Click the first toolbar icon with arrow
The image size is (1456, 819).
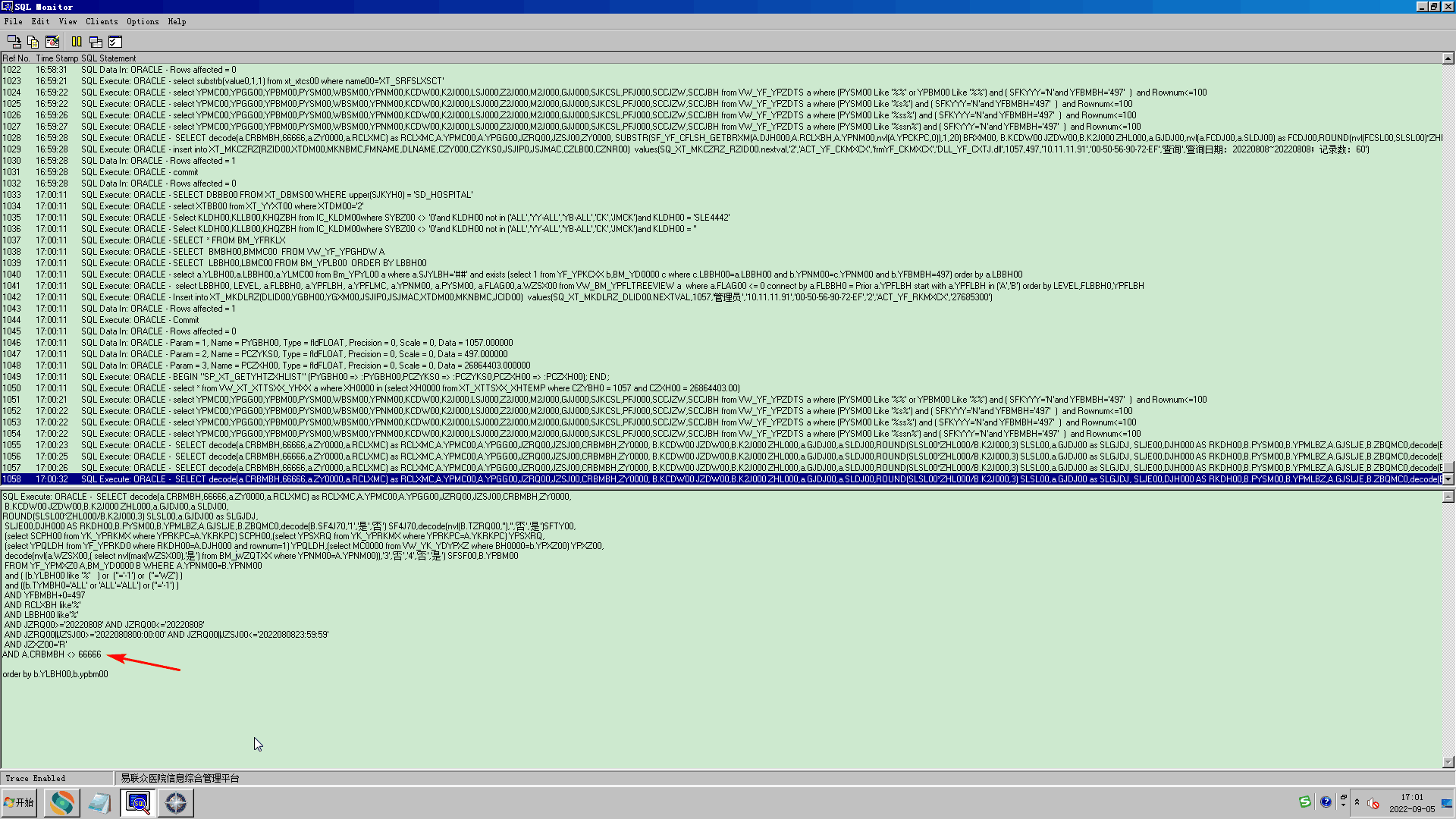(x=14, y=42)
